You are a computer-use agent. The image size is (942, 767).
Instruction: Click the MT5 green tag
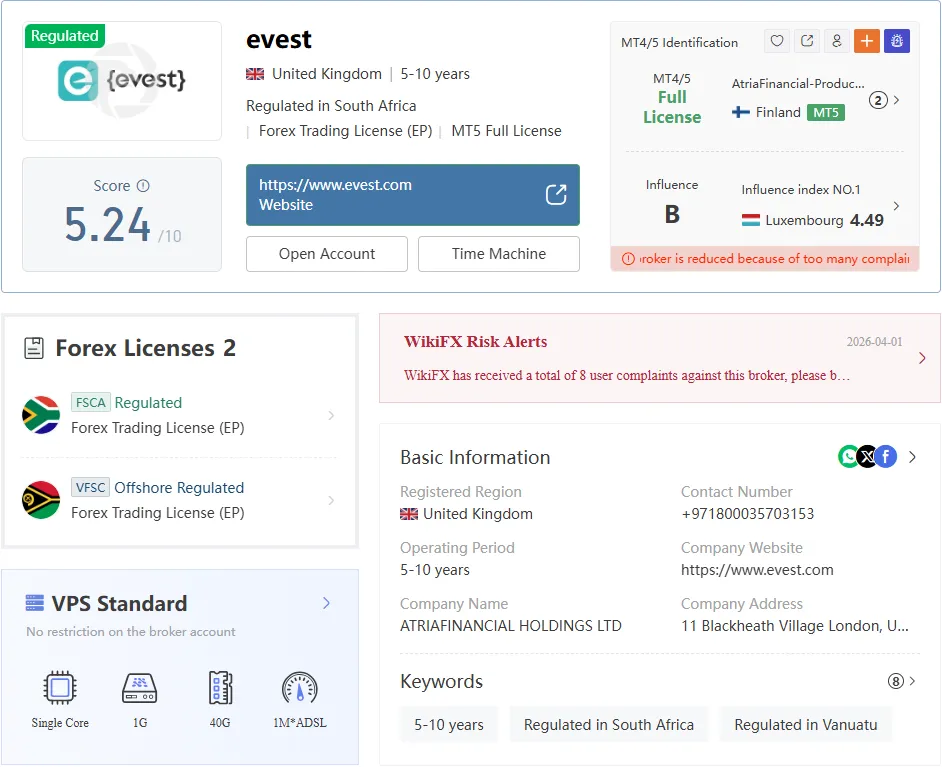(x=825, y=112)
